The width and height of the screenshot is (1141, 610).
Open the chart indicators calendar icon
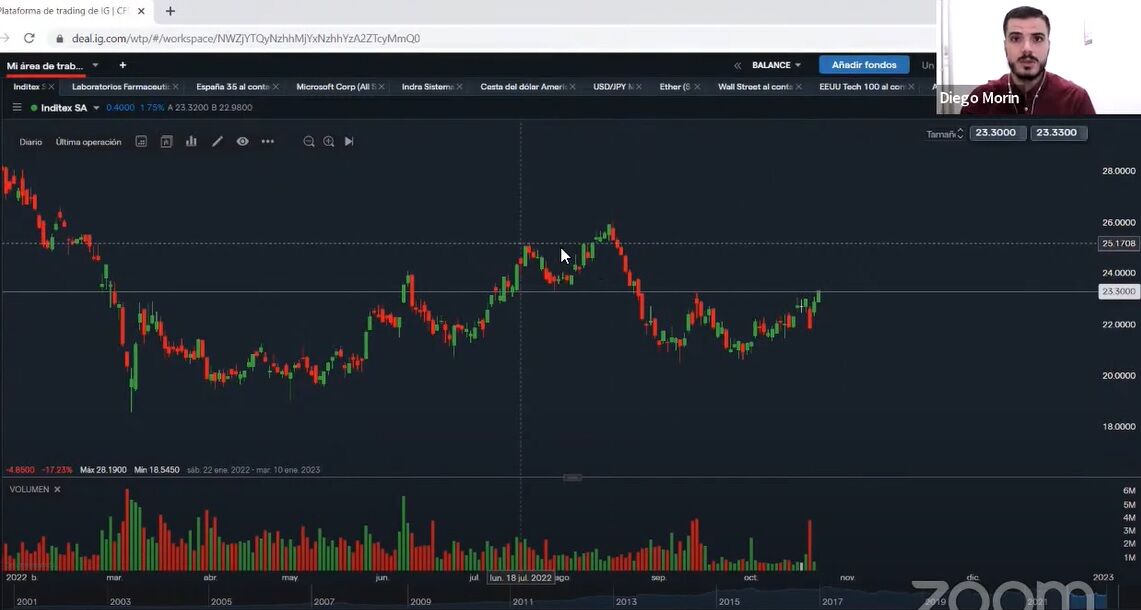tap(141, 141)
